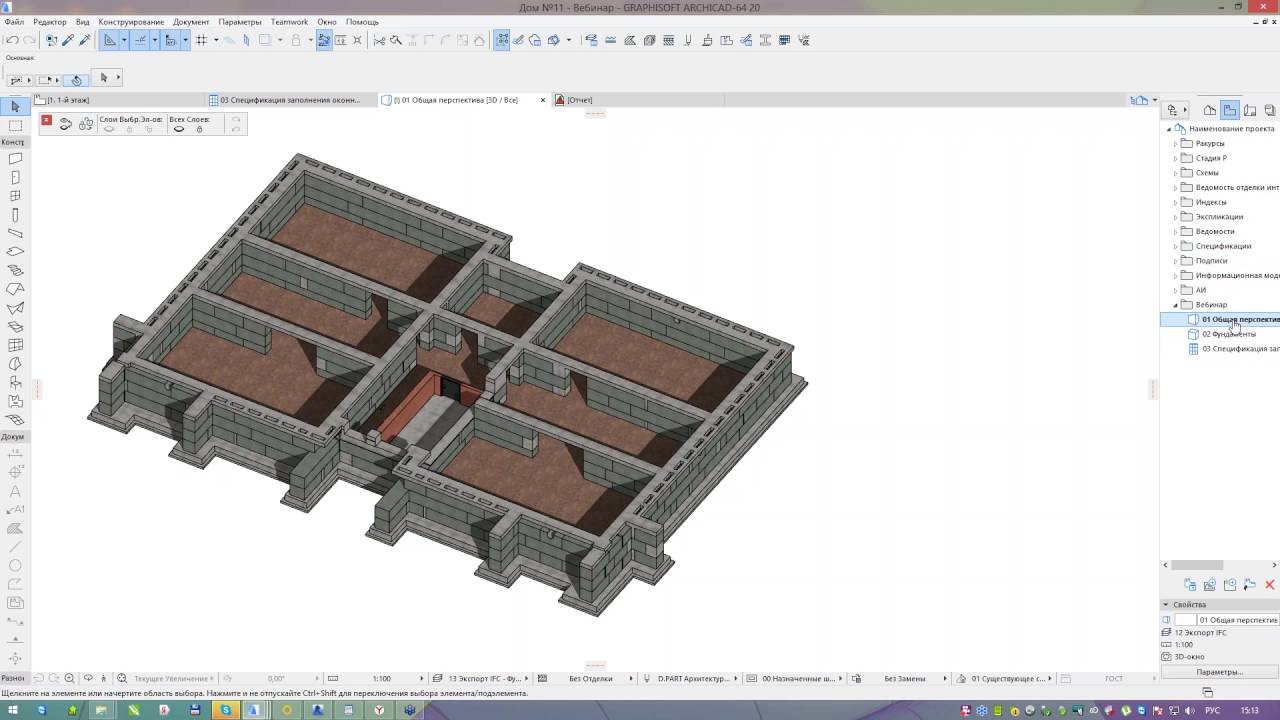Select the Marquee tool in the toolbox
Viewport: 1280px width, 720px height.
coord(15,126)
